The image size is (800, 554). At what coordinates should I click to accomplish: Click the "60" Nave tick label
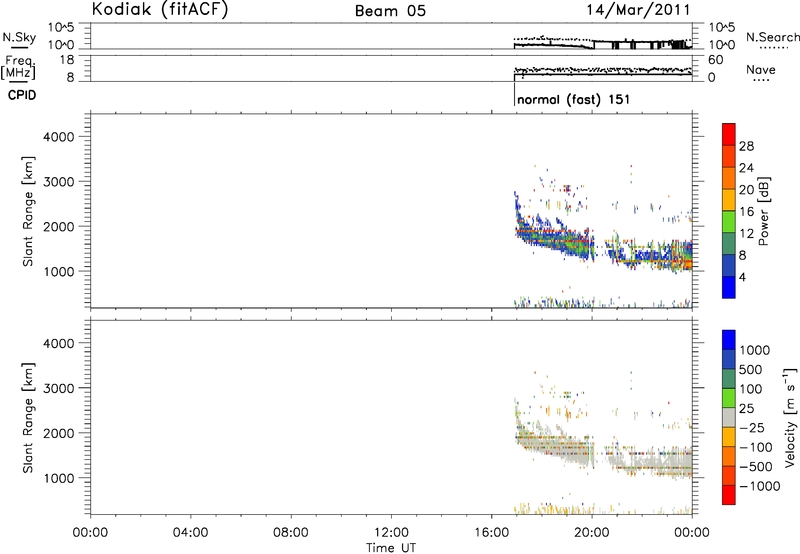click(715, 60)
